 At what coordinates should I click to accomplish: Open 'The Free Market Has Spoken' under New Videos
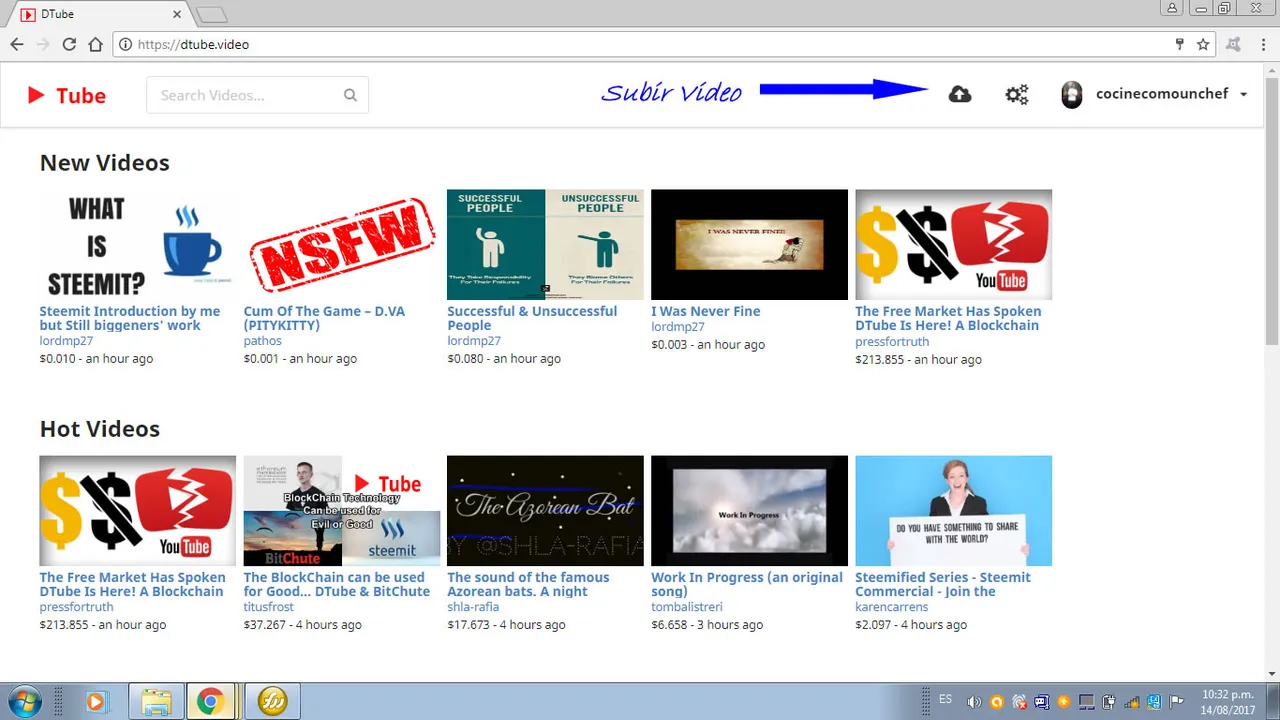948,318
